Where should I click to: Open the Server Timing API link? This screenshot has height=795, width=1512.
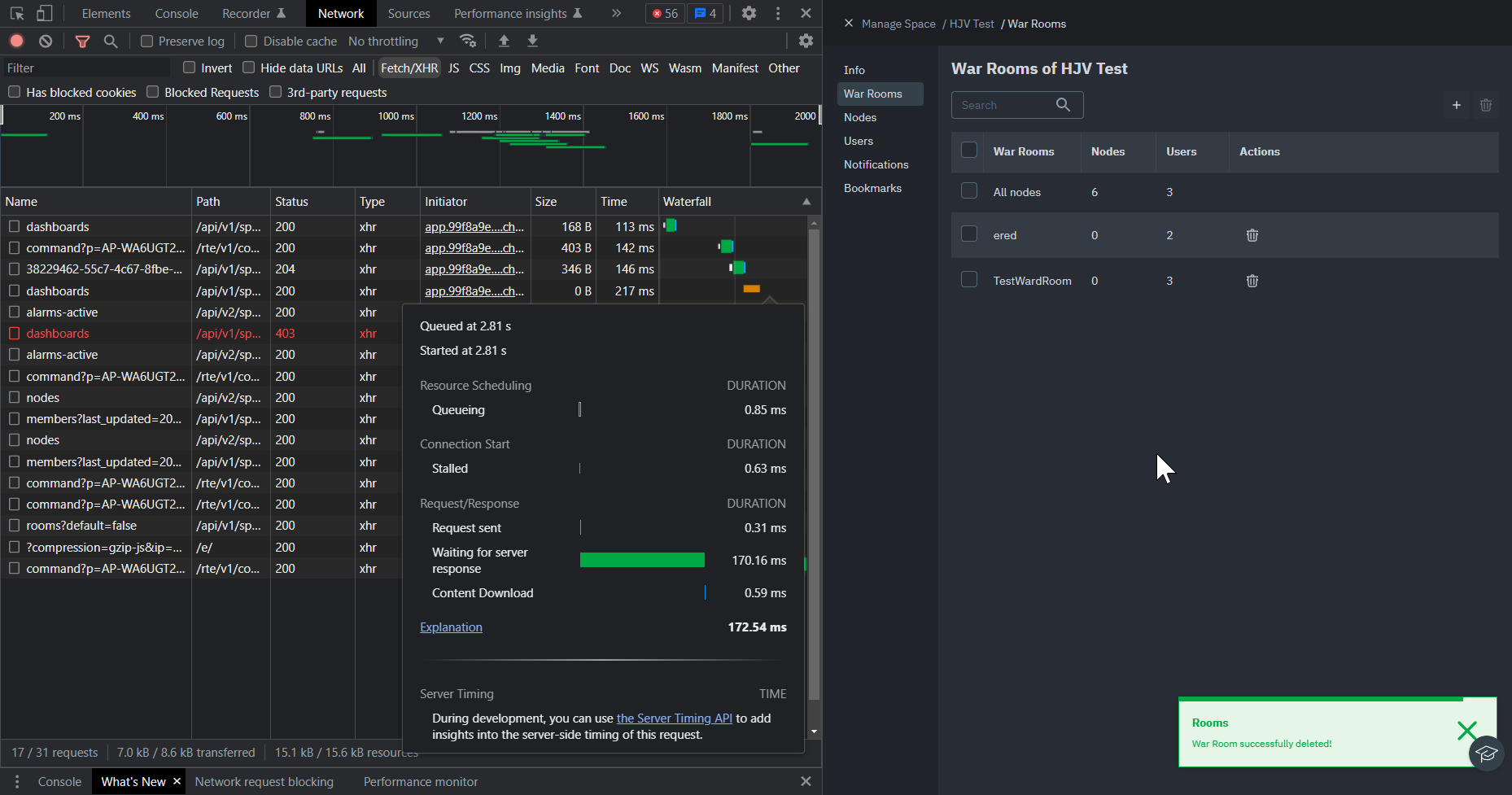click(x=675, y=719)
